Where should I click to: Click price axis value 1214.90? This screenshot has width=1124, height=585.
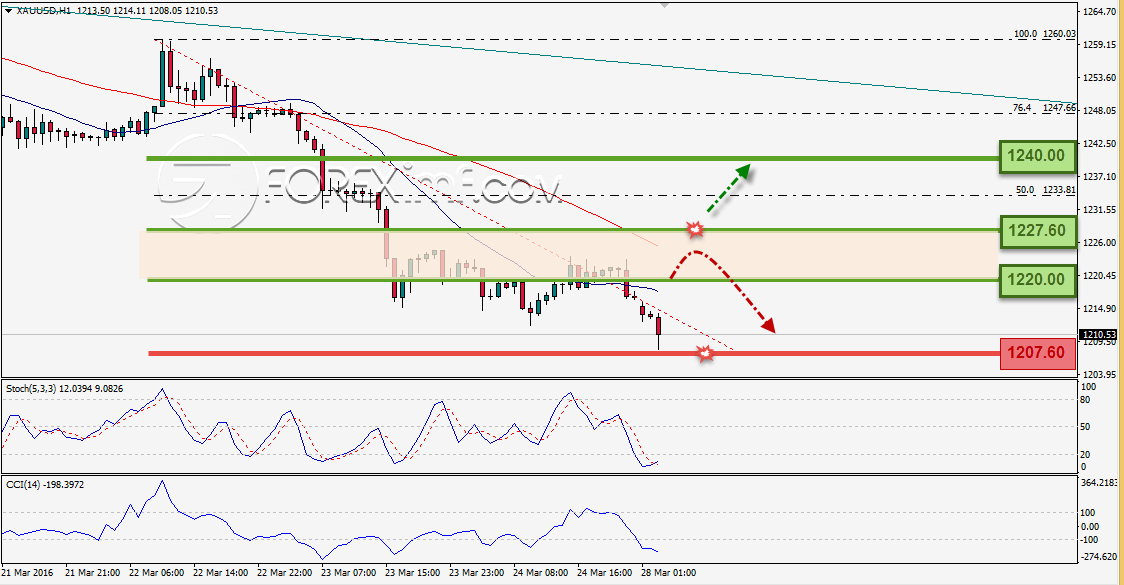[x=1099, y=309]
